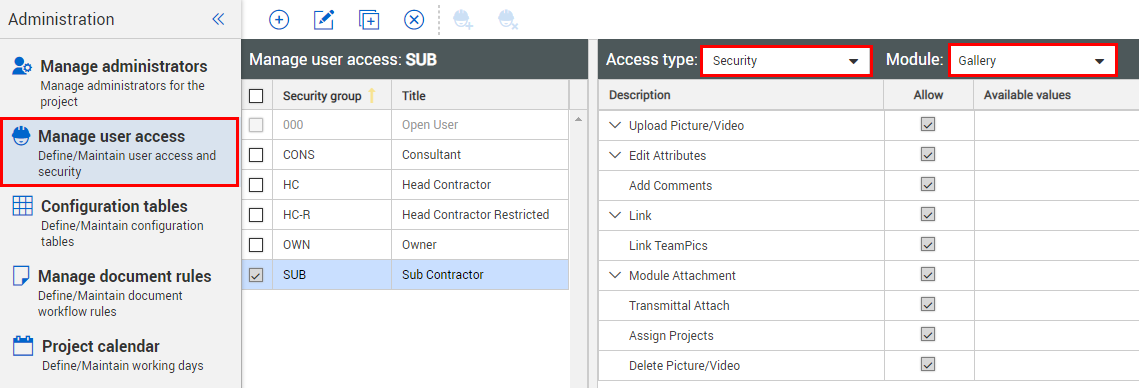This screenshot has width=1139, height=388.
Task: Click the Assign Projects description text
Action: [671, 336]
